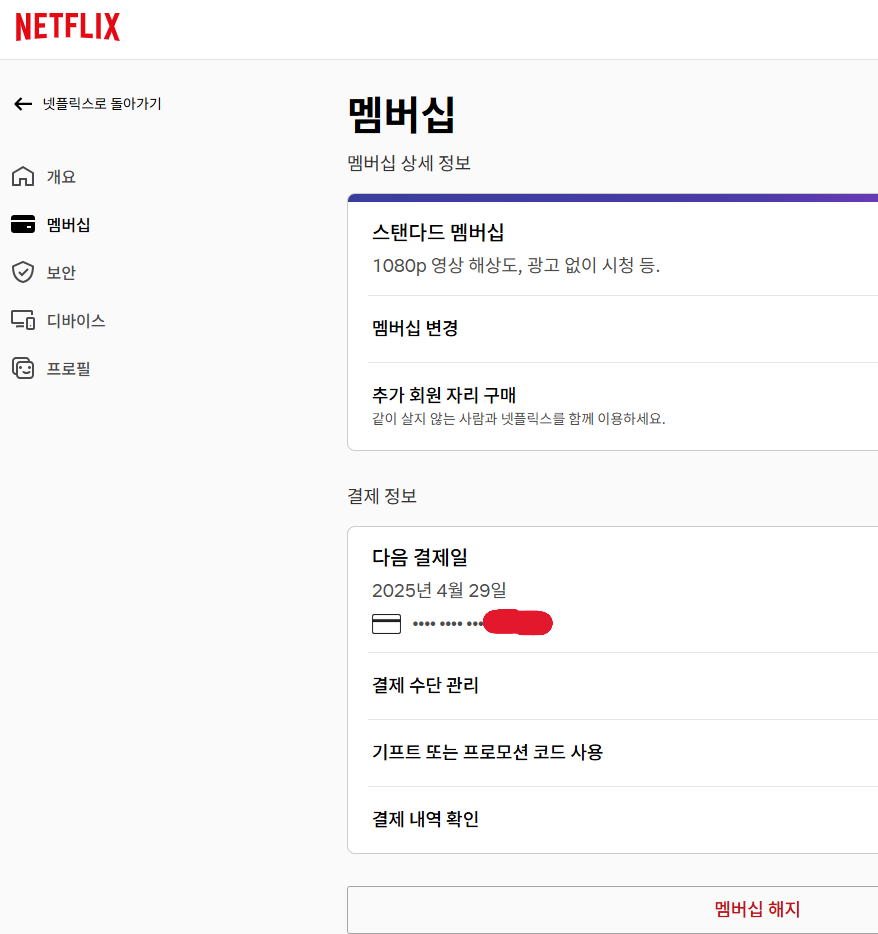Click the Netflix logo

66,27
